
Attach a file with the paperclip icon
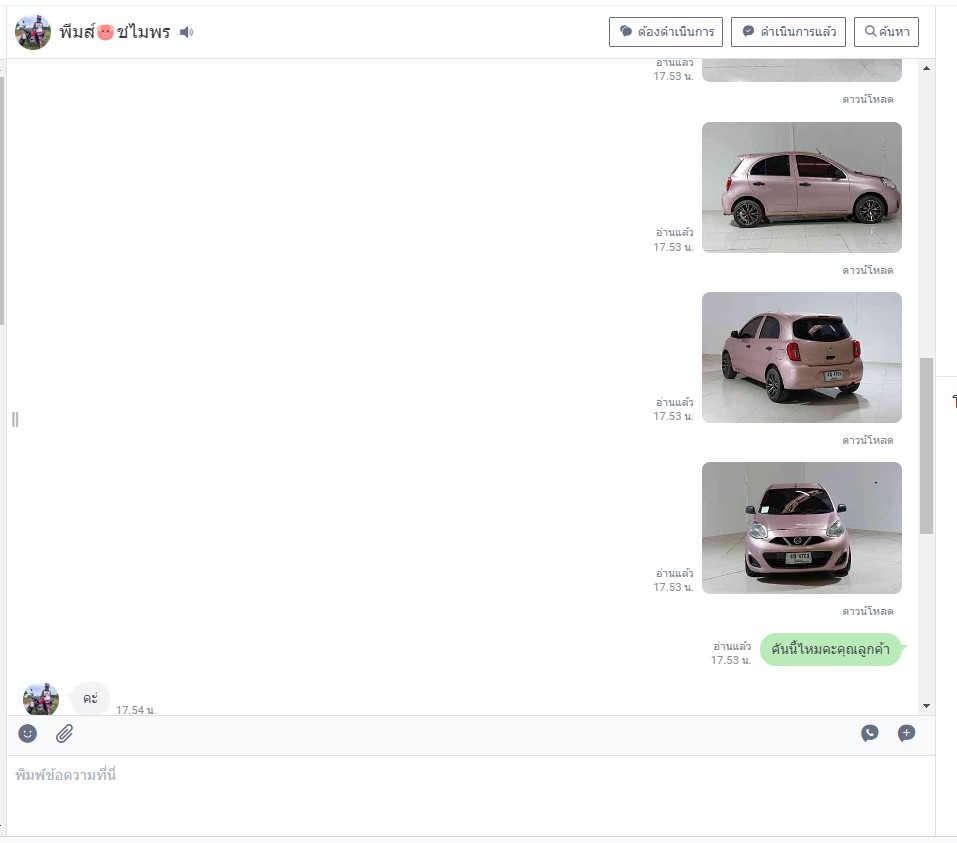coord(65,733)
